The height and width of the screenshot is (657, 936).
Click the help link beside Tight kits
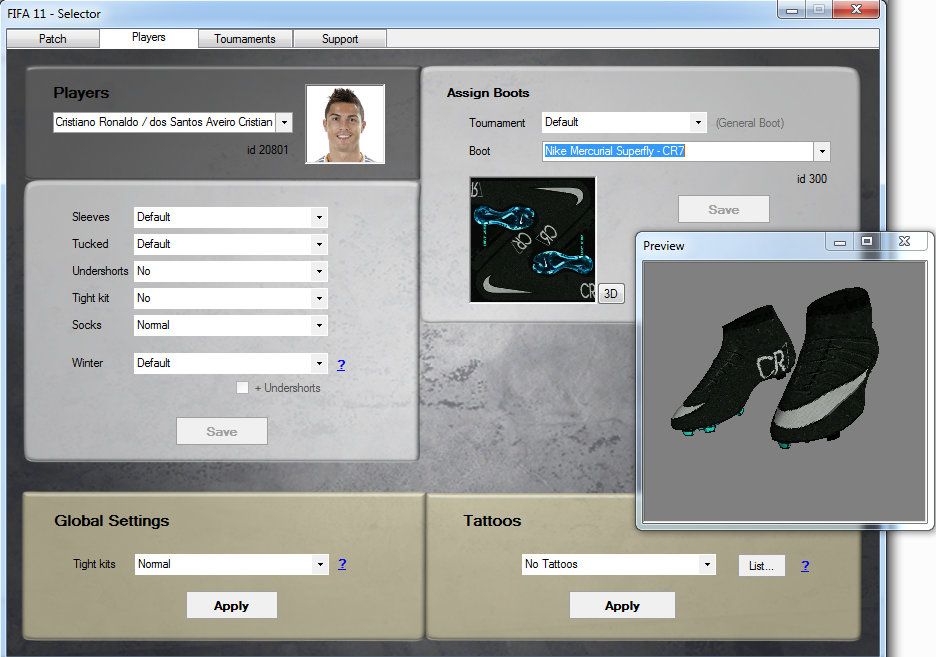pyautogui.click(x=342, y=564)
